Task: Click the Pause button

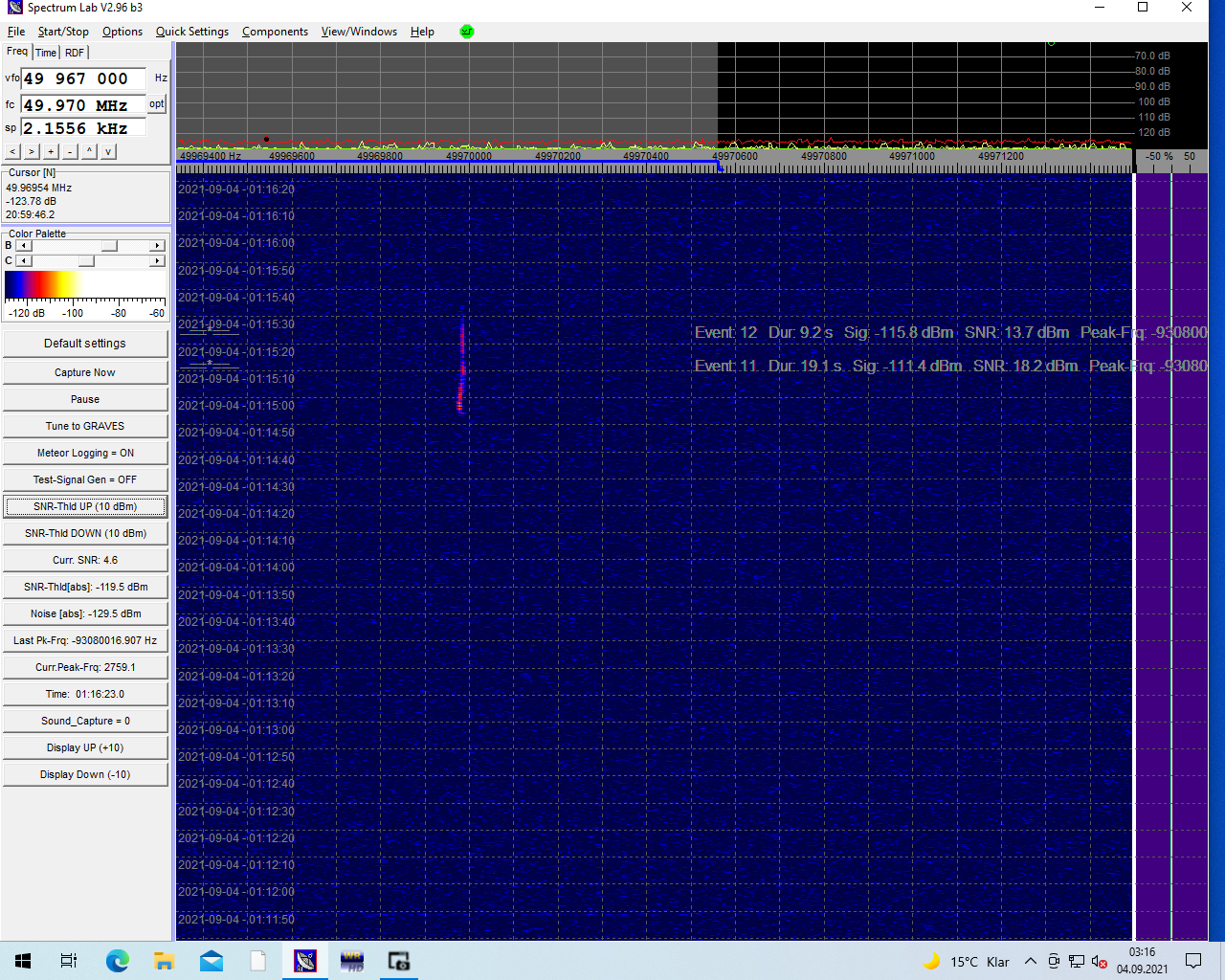Action: coord(85,399)
